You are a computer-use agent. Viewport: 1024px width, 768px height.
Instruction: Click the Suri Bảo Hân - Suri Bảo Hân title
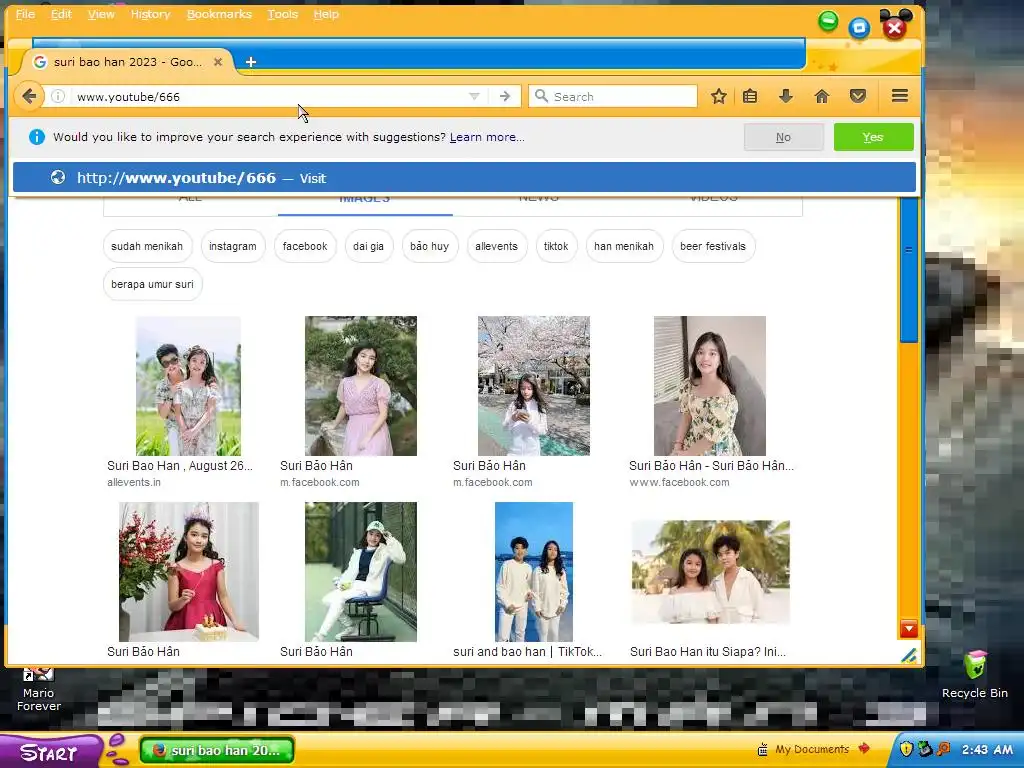[x=711, y=466]
